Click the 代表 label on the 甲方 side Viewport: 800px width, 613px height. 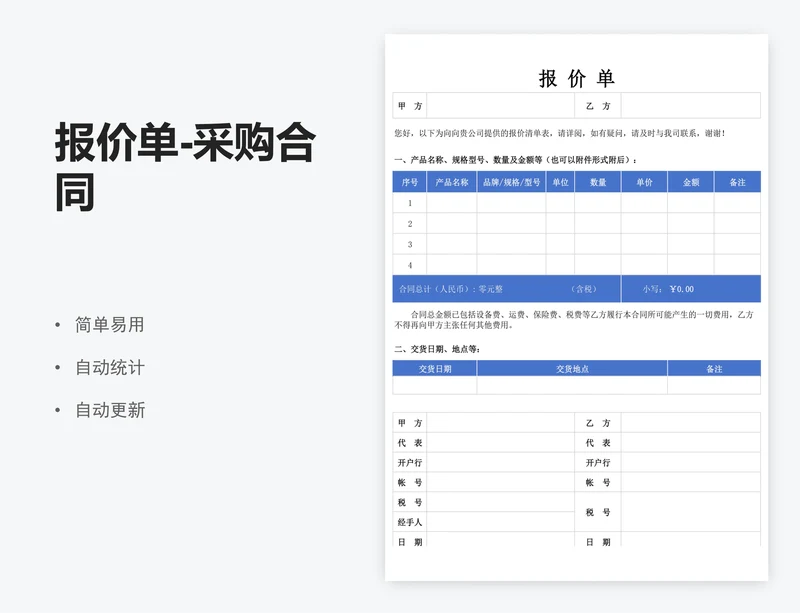[410, 443]
